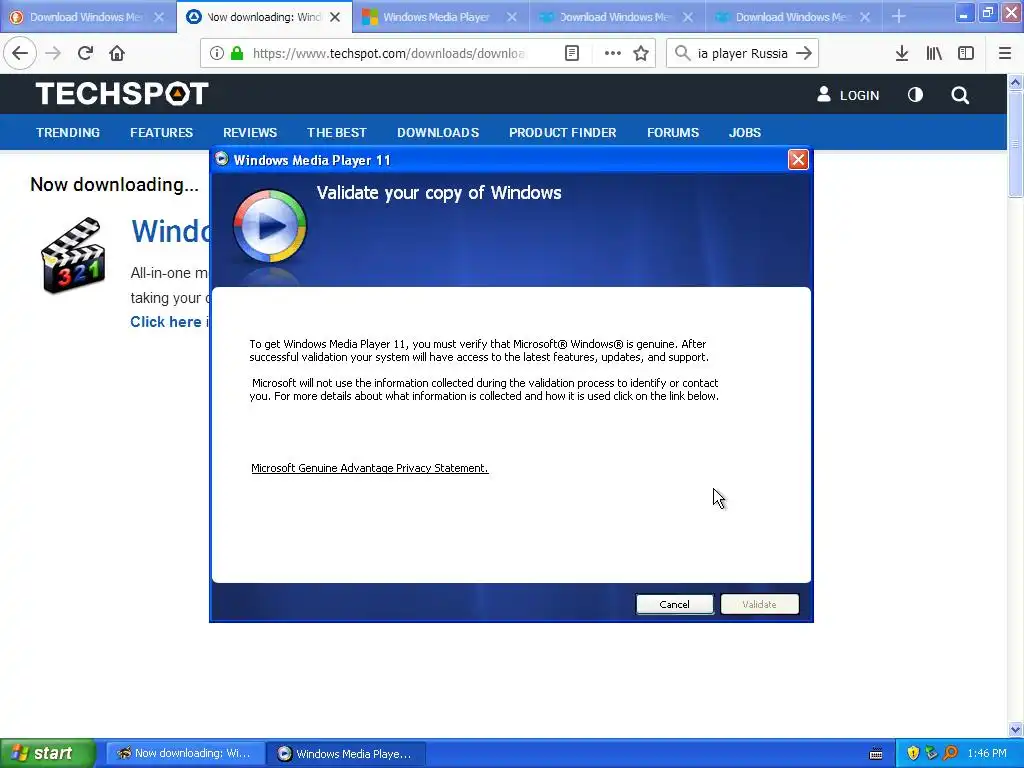Click the security shield tray icon
1024x768 pixels.
click(x=913, y=753)
